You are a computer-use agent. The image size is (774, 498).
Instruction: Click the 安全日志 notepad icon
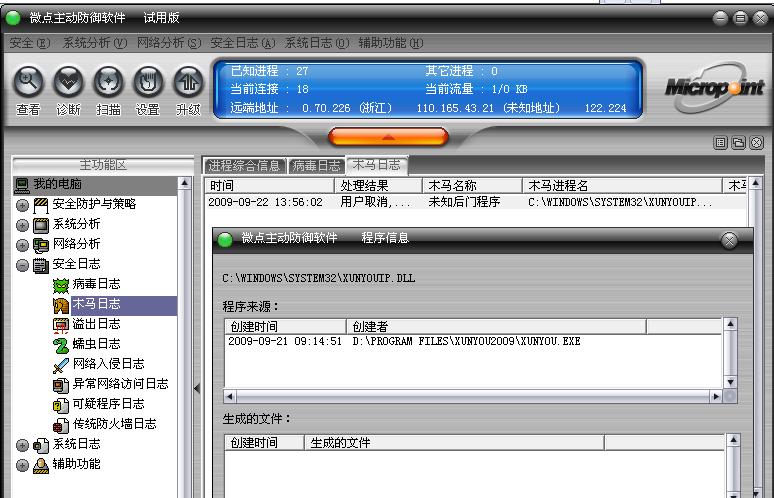tap(41, 265)
